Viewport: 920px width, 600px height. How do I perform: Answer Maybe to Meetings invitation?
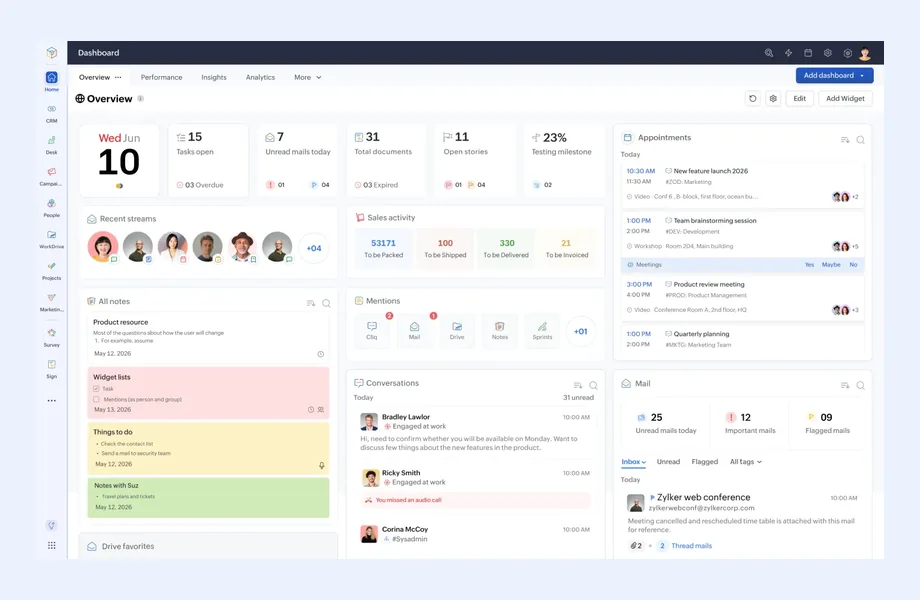click(831, 265)
